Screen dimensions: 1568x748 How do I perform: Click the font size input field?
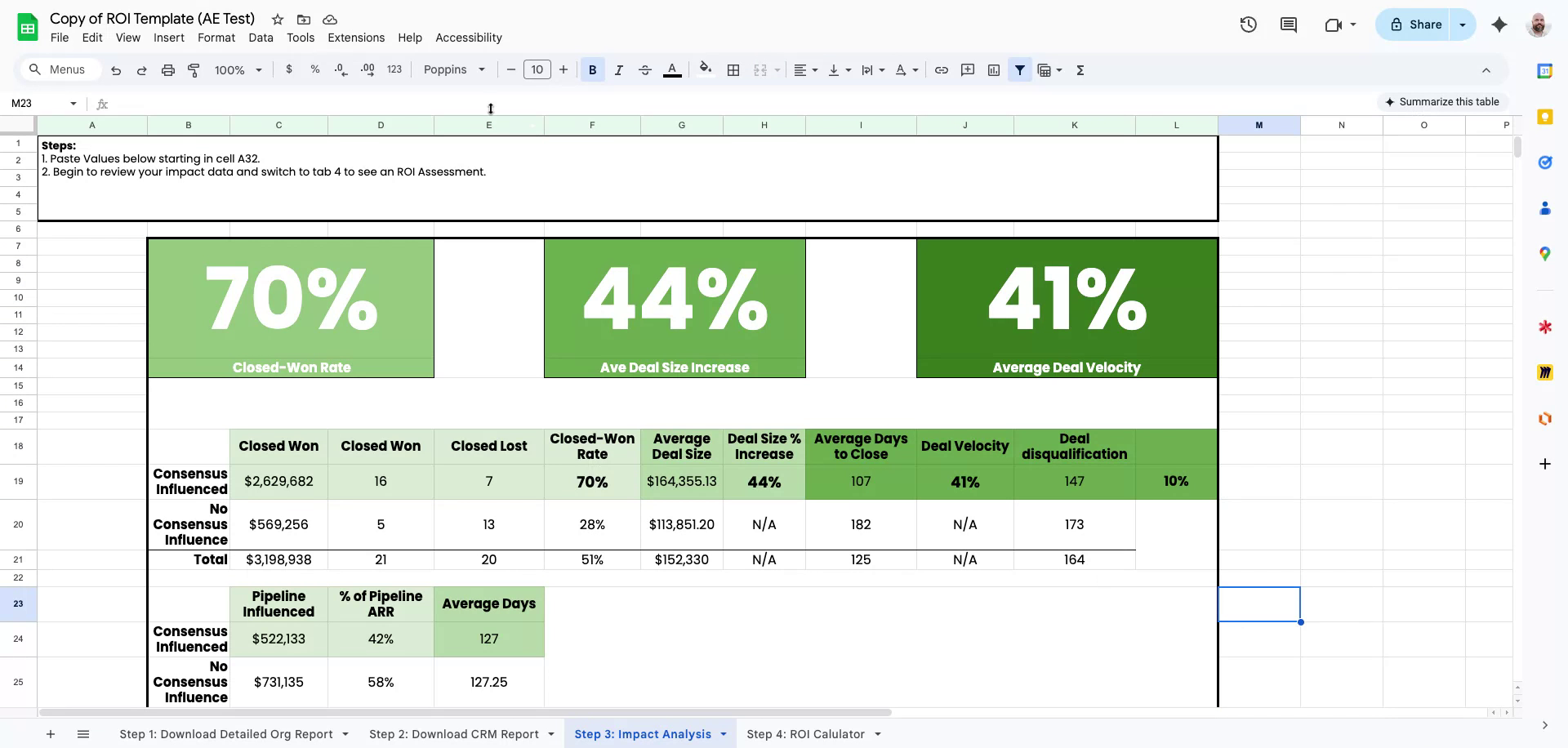537,70
